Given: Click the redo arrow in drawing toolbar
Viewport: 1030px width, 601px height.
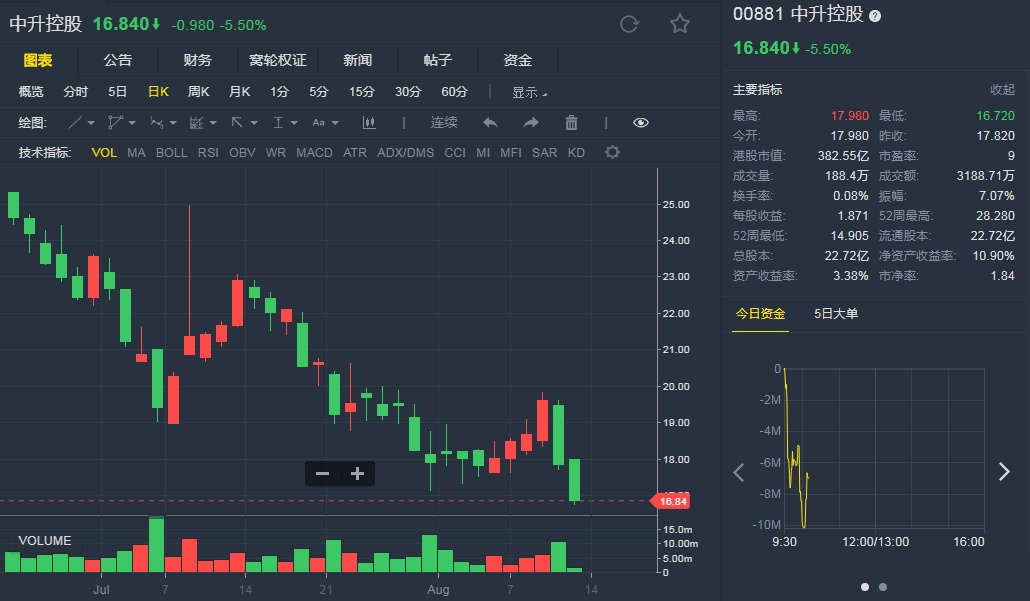Looking at the screenshot, I should [x=531, y=123].
